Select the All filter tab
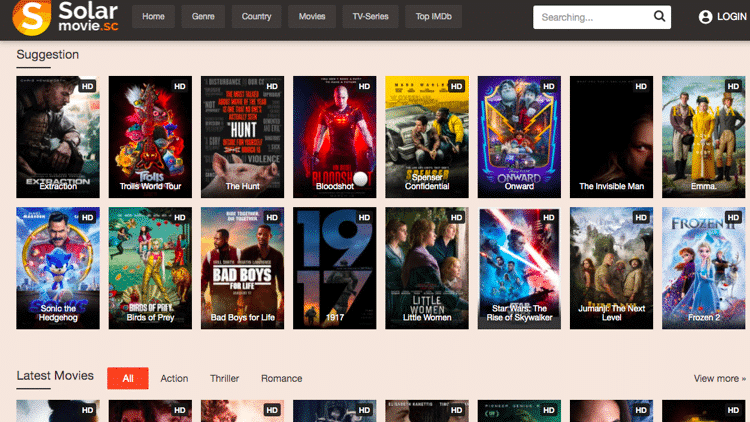Viewport: 750px width, 422px height. pyautogui.click(x=128, y=378)
